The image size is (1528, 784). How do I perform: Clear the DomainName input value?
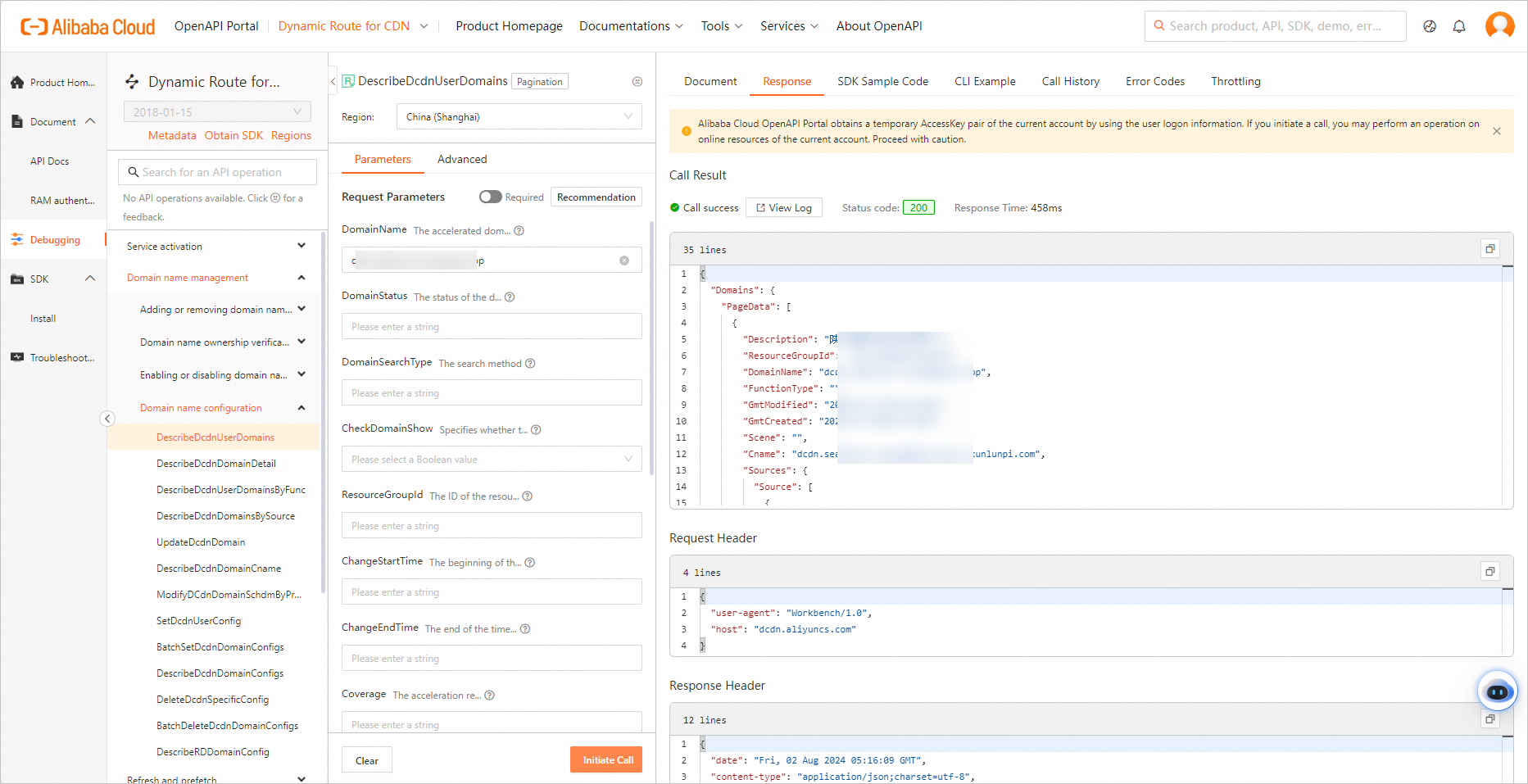coord(624,261)
